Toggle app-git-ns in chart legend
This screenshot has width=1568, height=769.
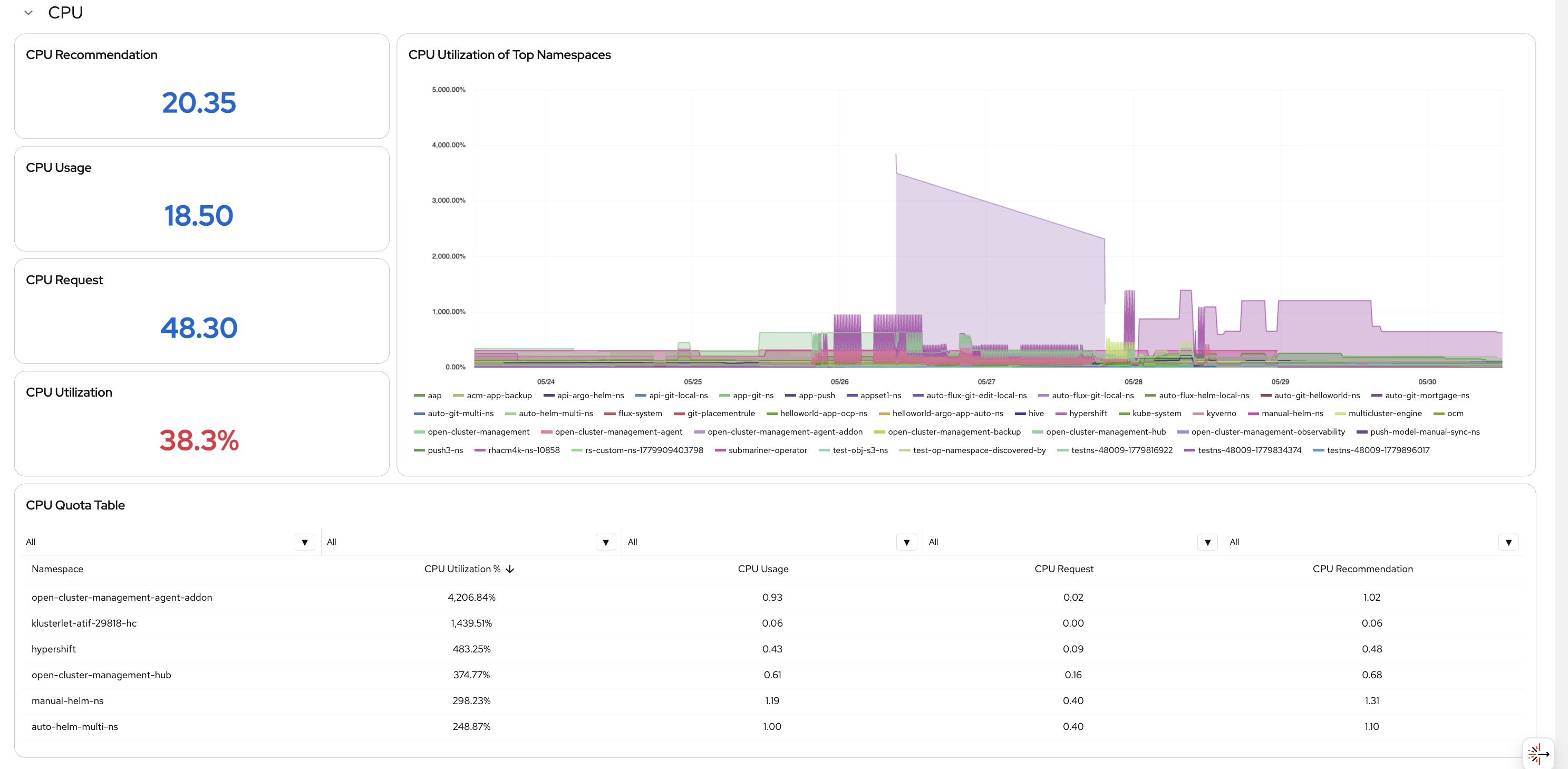[746, 395]
